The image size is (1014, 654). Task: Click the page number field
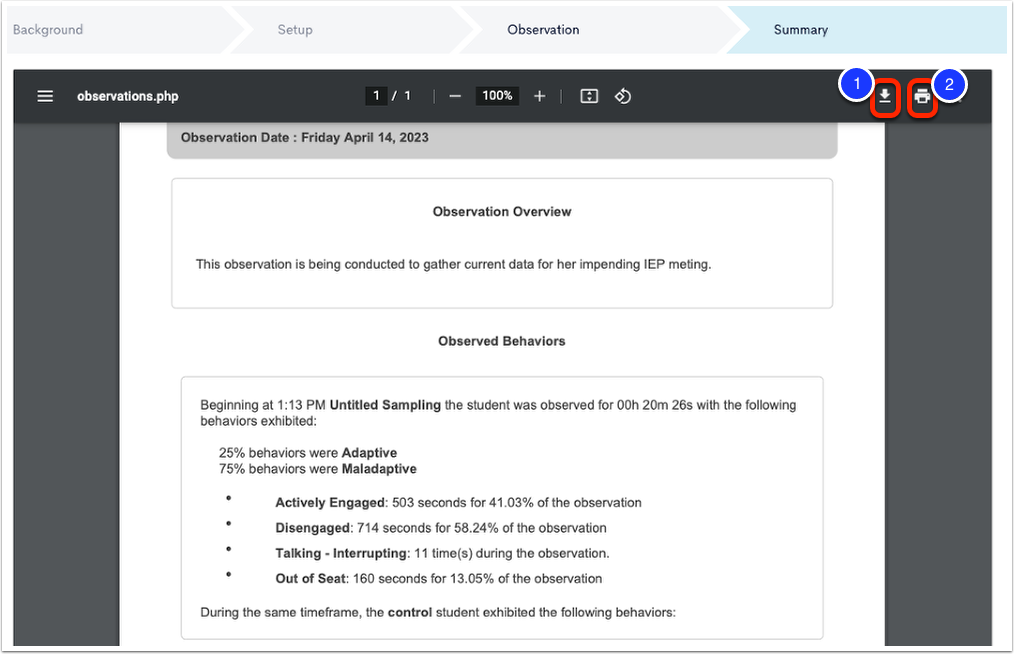(376, 96)
